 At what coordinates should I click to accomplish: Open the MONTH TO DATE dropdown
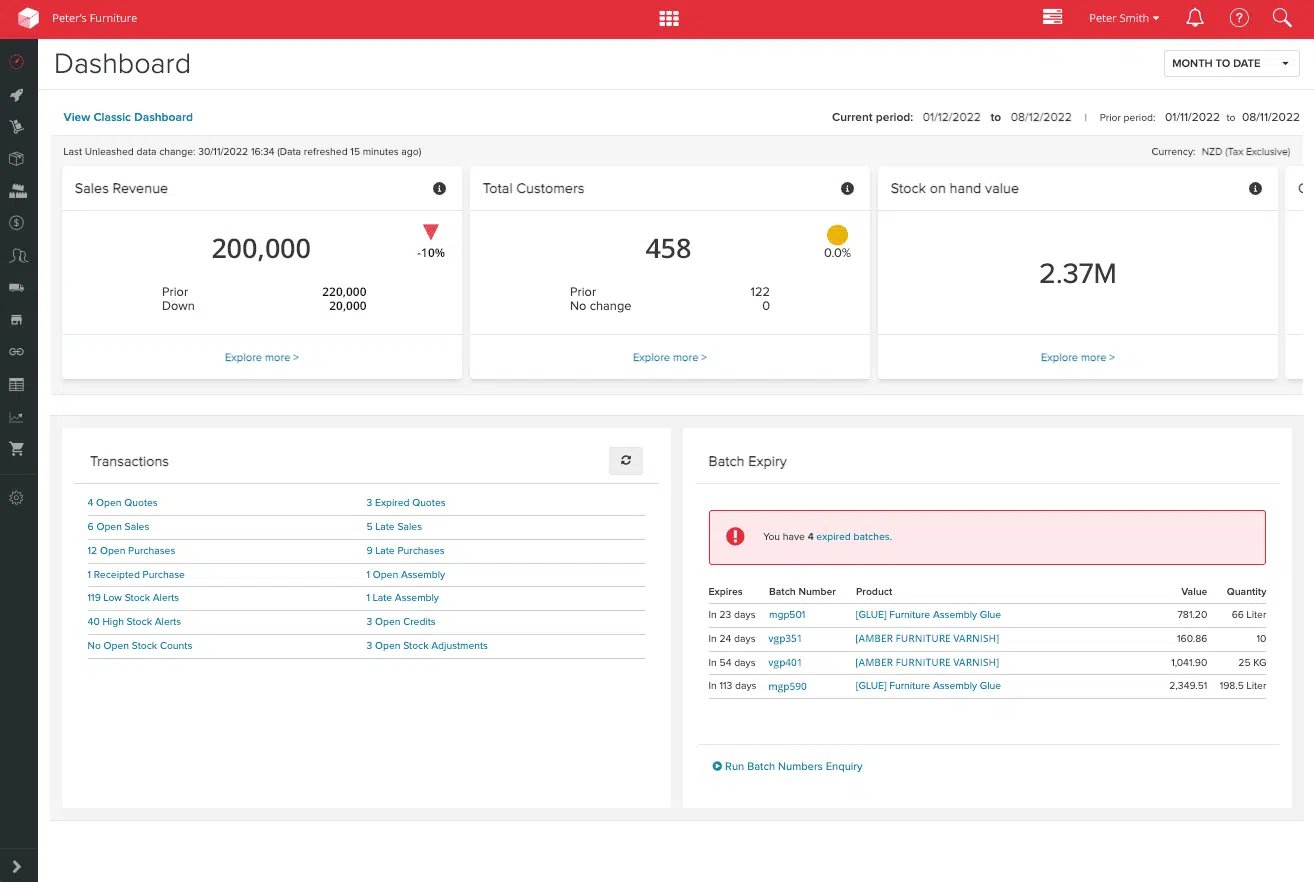(1231, 62)
